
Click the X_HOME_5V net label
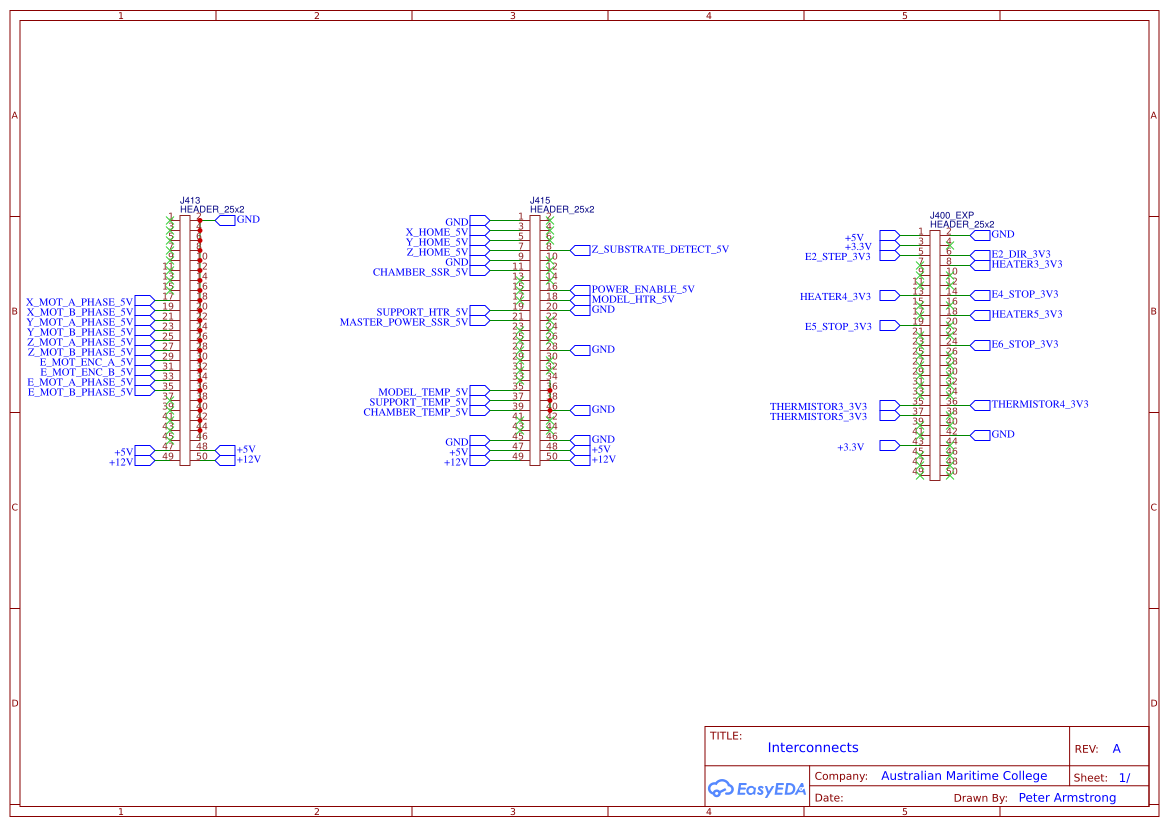coord(437,232)
